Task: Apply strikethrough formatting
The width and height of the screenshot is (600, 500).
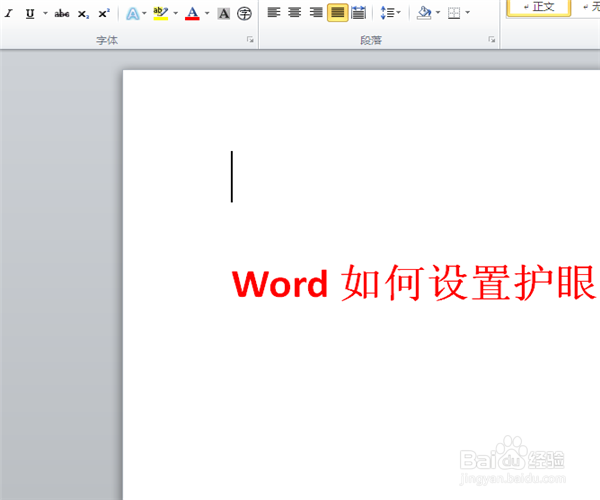Action: [x=62, y=14]
